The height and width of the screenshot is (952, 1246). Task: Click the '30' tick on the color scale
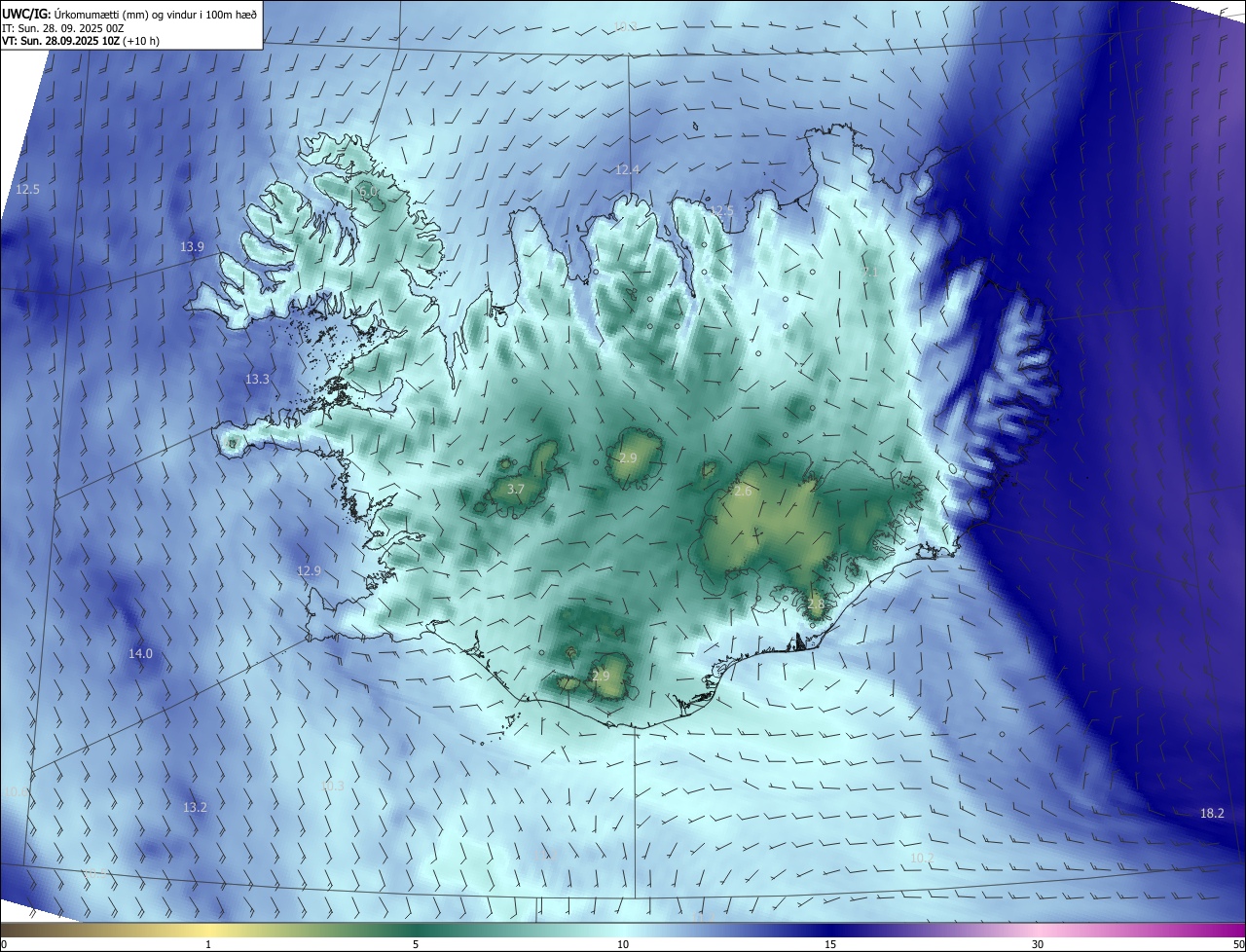[1038, 944]
